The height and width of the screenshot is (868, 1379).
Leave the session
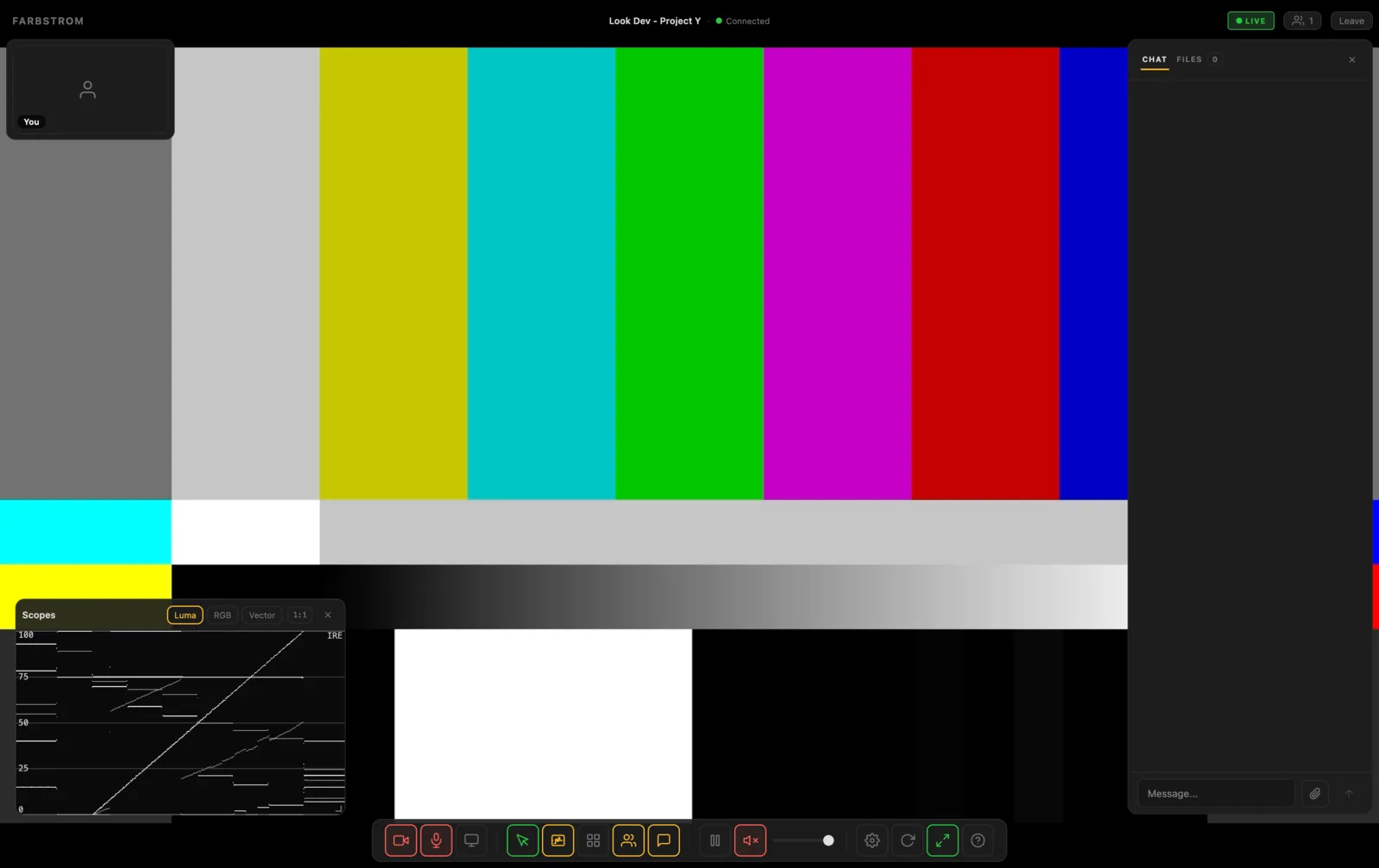click(1351, 21)
